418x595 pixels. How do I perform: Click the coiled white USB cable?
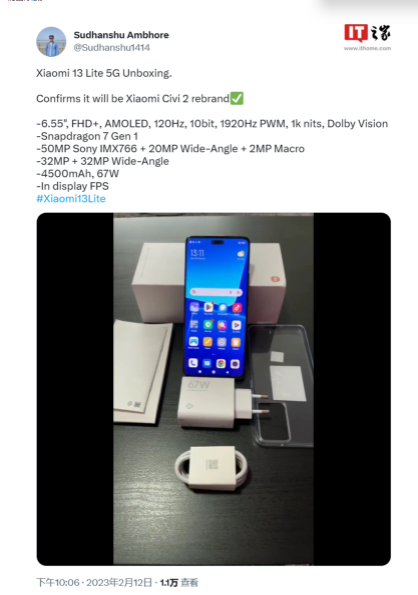[x=212, y=468]
